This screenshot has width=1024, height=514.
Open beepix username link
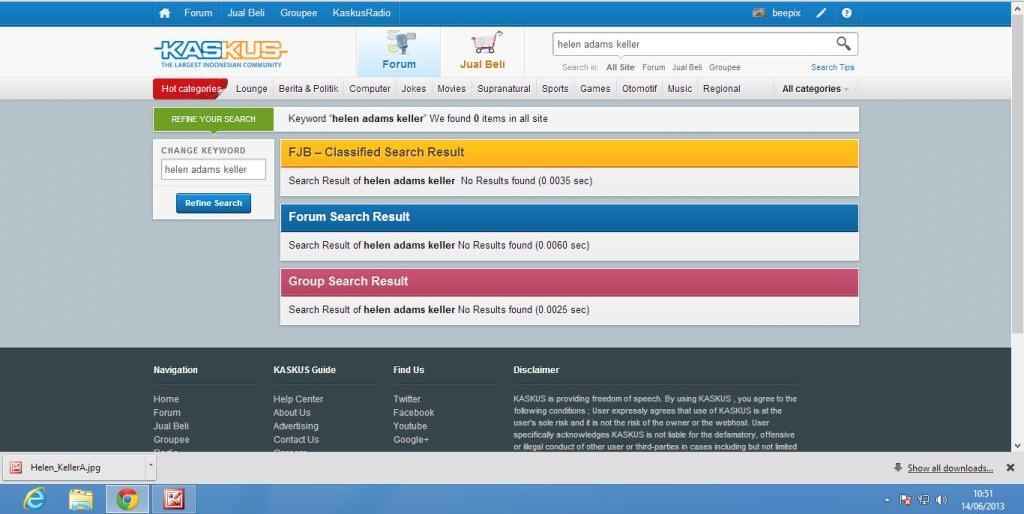[786, 13]
